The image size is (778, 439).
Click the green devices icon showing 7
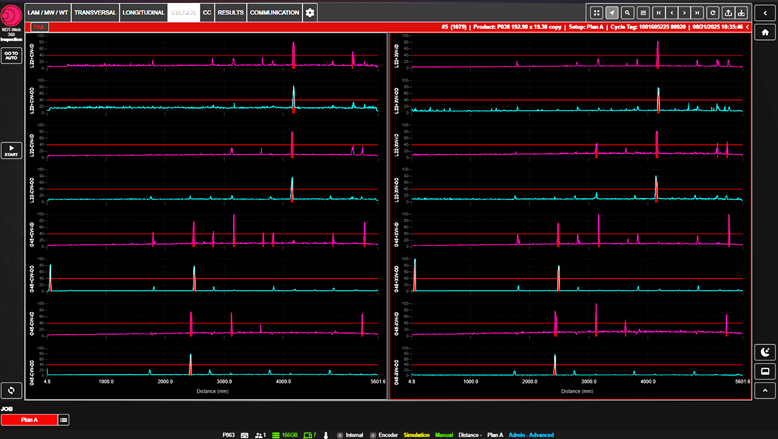pos(310,435)
